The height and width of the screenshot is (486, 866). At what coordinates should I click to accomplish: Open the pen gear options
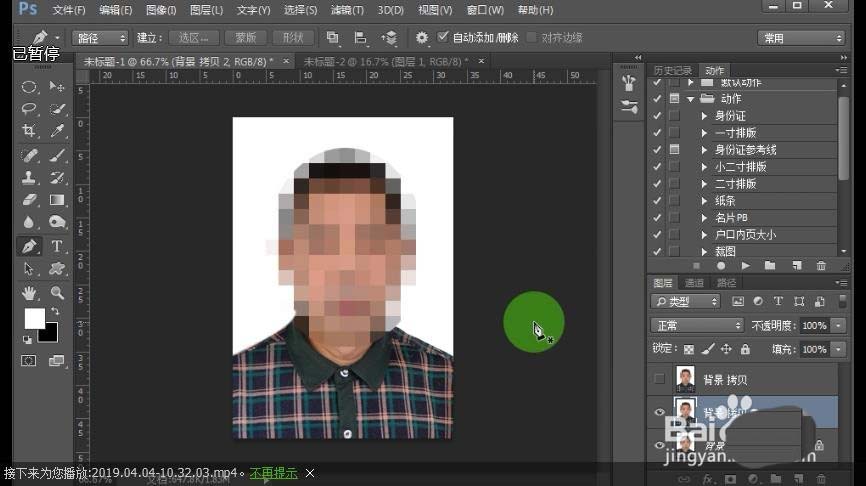421,38
